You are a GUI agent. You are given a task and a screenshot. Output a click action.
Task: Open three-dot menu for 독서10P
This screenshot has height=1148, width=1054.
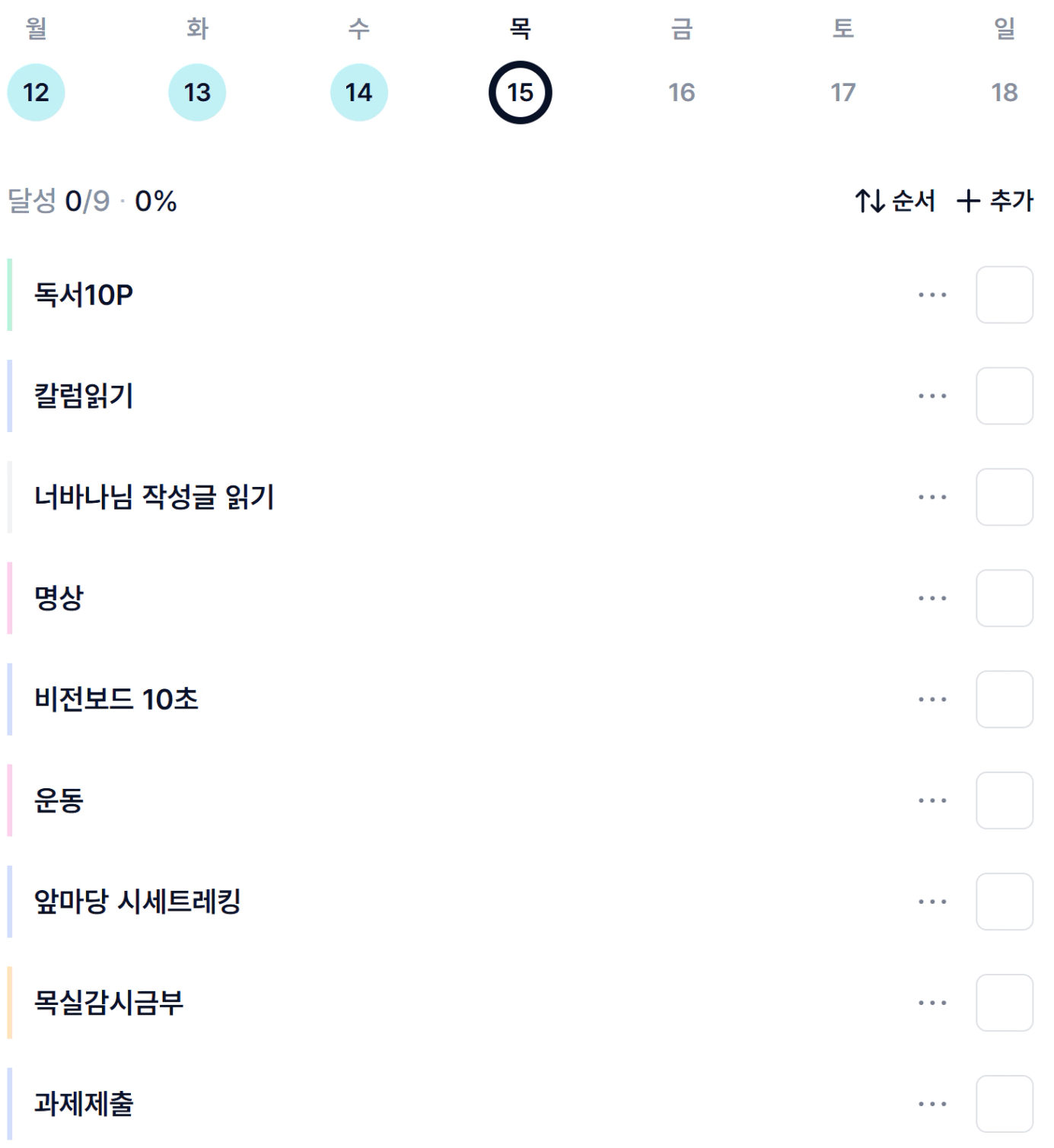pos(931,294)
